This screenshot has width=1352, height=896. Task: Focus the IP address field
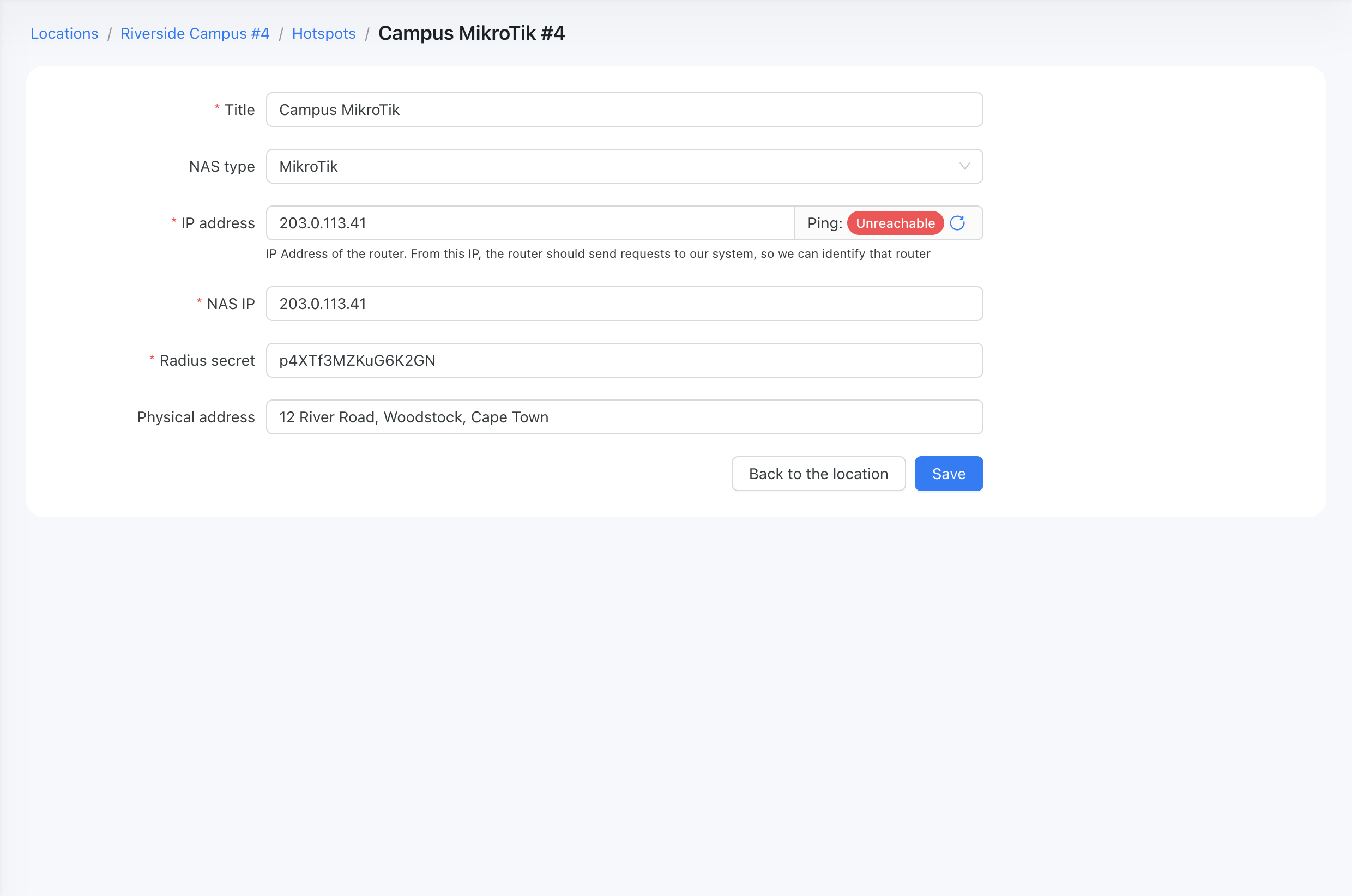(x=530, y=223)
